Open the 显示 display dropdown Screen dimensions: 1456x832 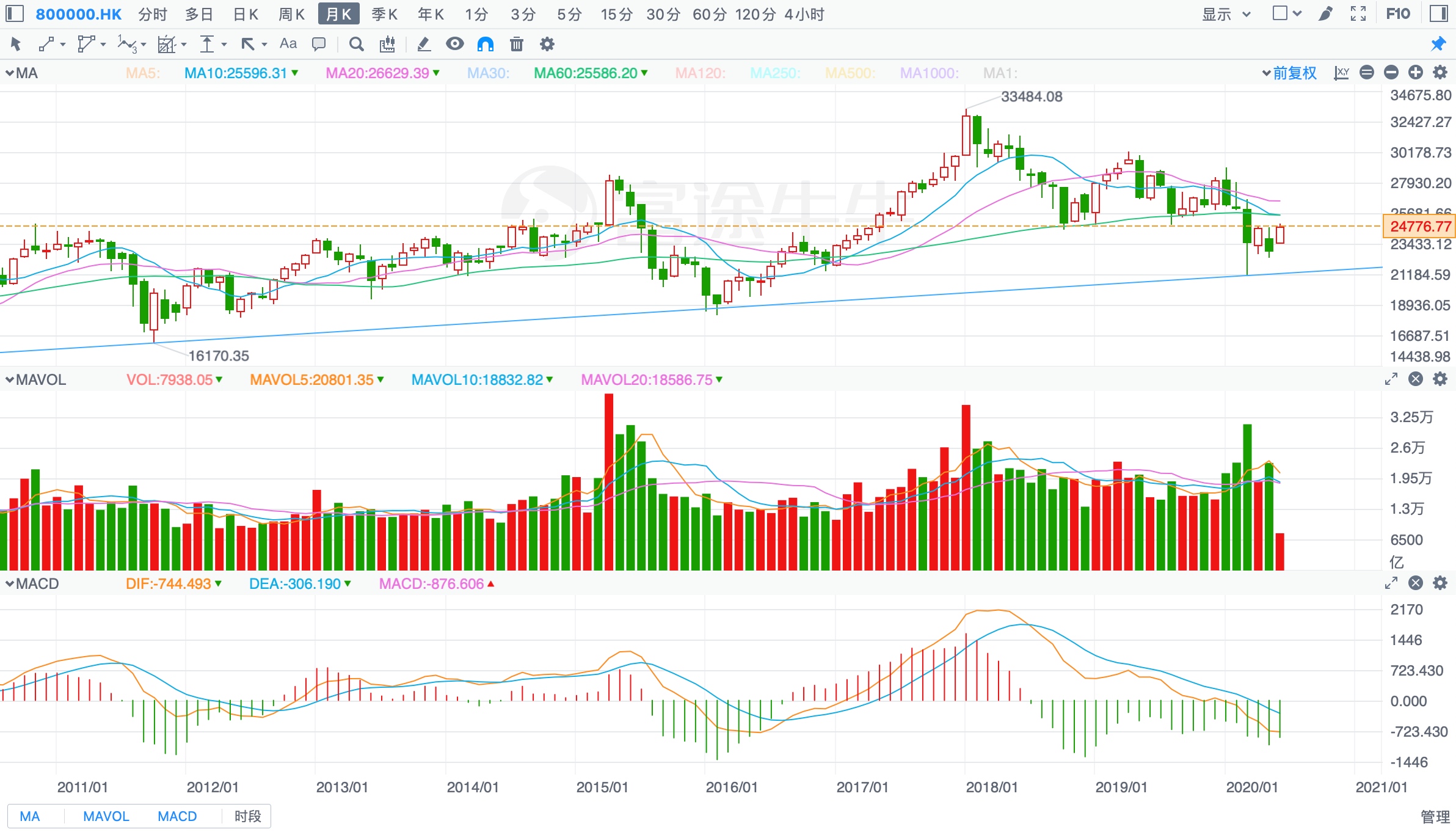[x=1226, y=14]
